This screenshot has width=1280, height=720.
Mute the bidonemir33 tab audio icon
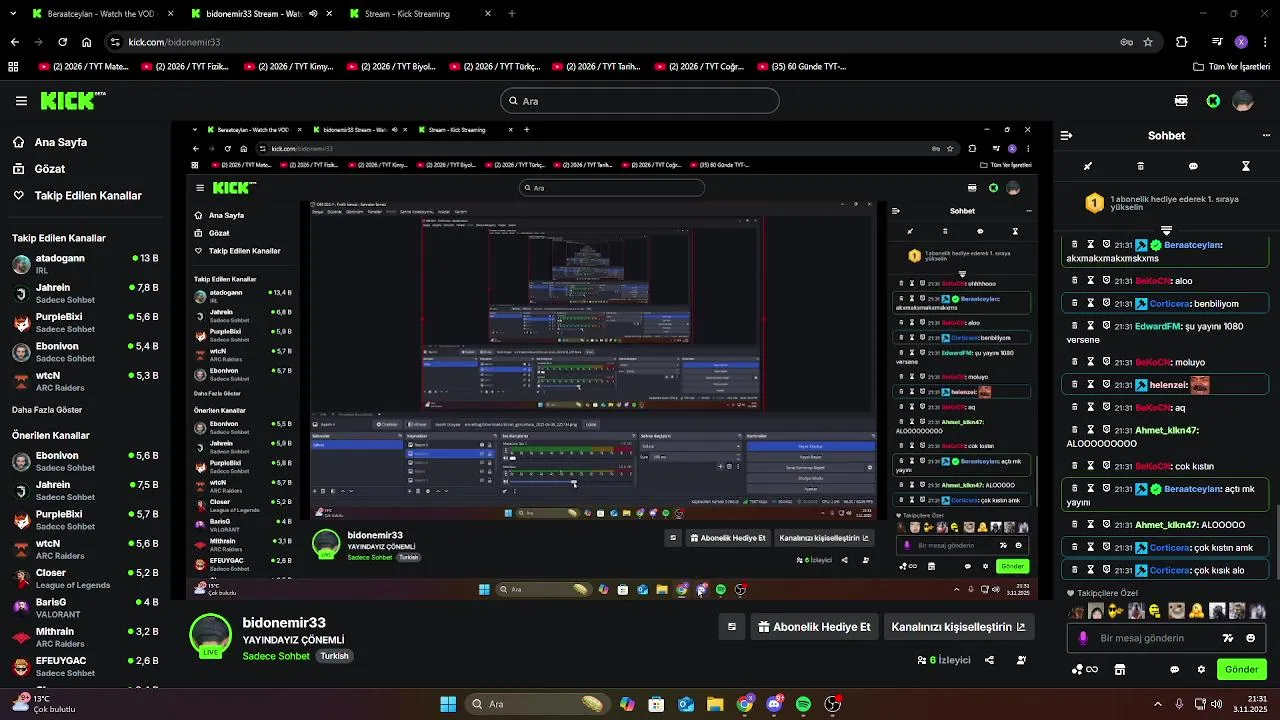point(313,14)
